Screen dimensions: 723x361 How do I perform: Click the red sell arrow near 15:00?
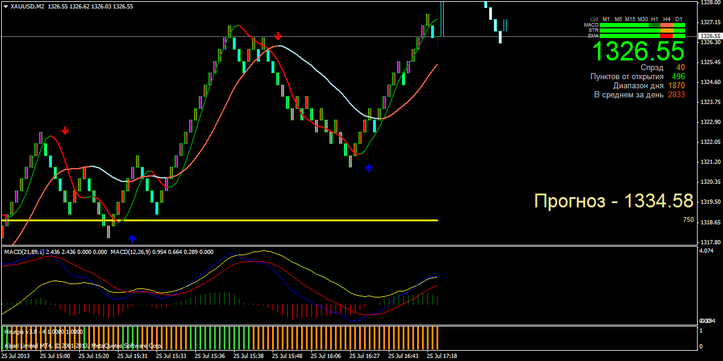(65, 130)
